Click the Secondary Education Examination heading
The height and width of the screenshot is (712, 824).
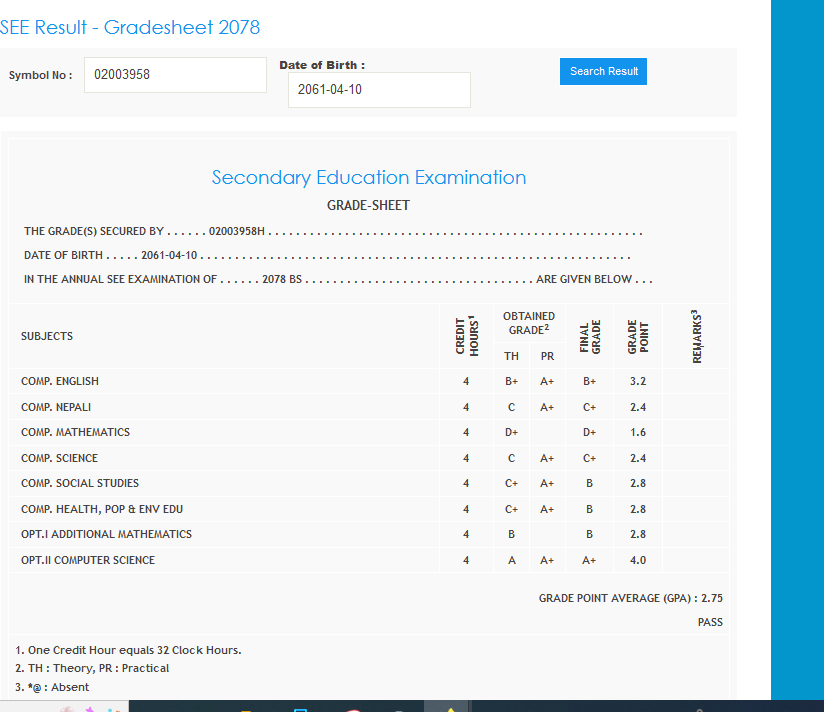(x=368, y=178)
